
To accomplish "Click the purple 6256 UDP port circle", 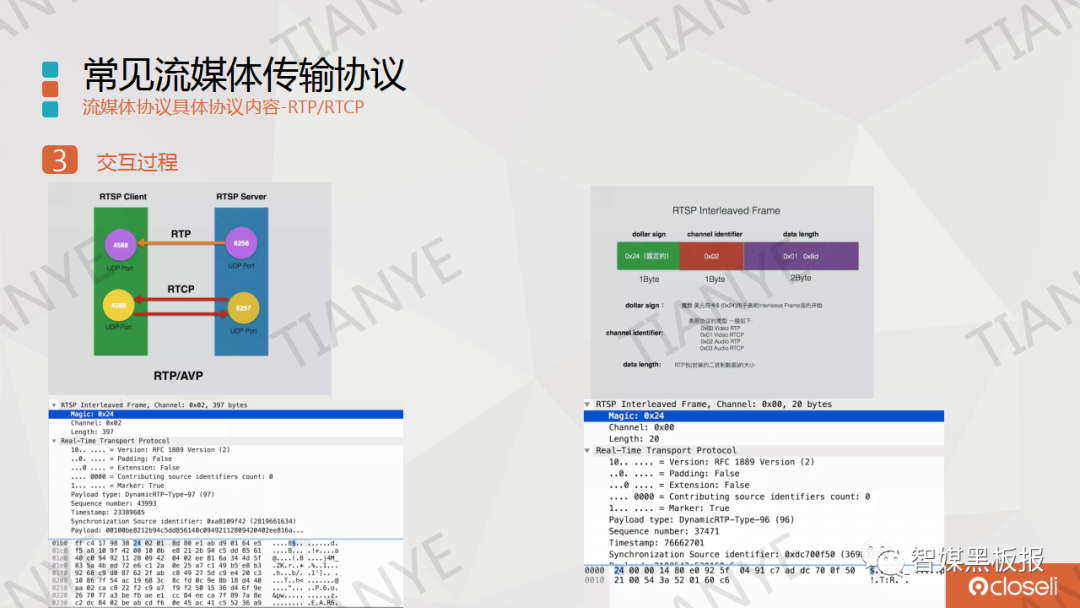I will pyautogui.click(x=241, y=243).
